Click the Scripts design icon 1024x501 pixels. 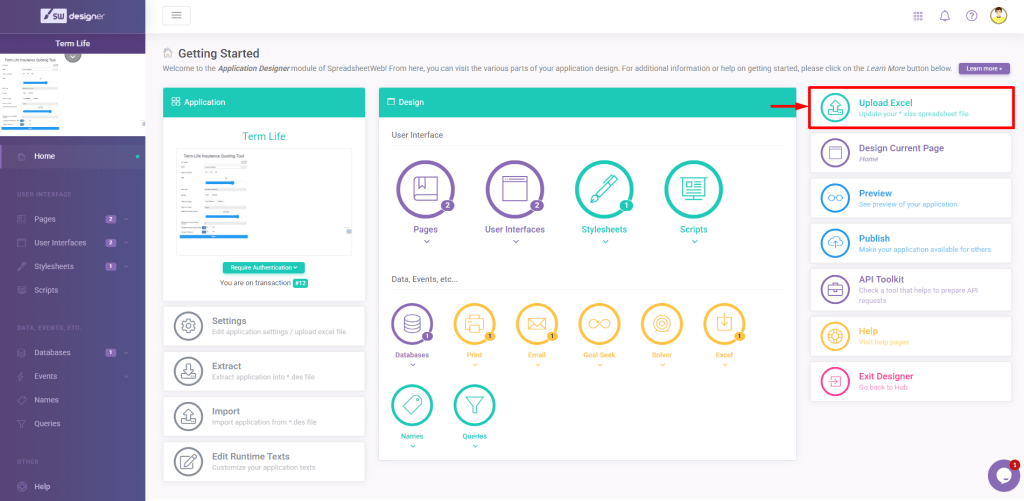click(693, 190)
